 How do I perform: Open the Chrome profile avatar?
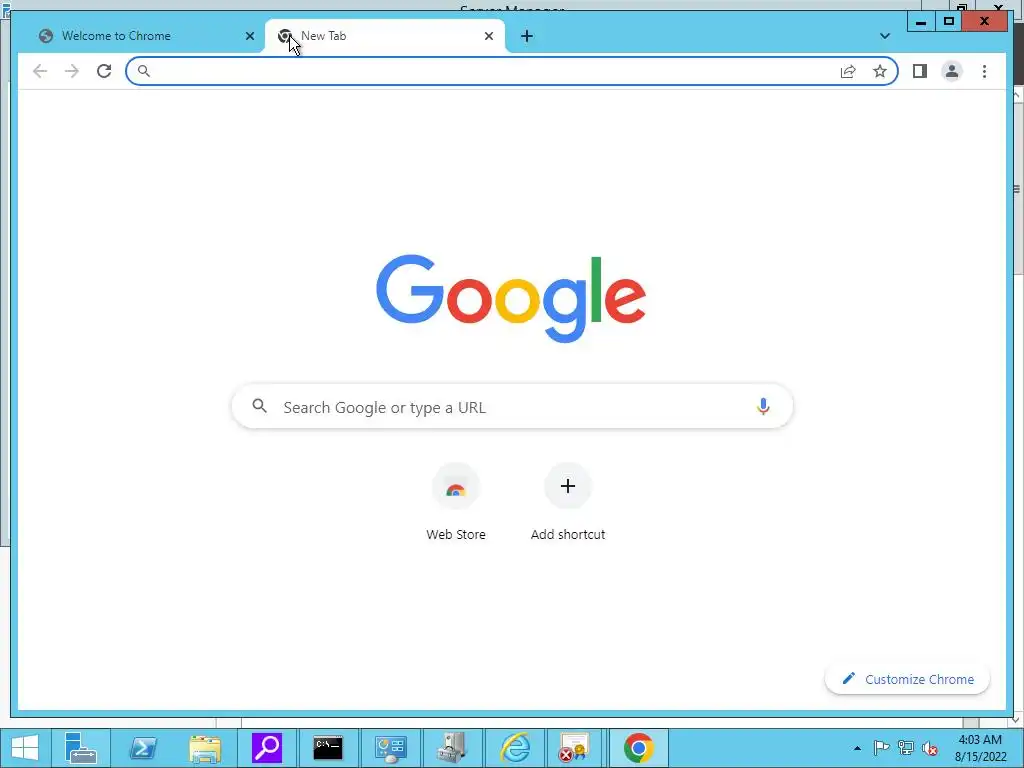click(x=952, y=71)
